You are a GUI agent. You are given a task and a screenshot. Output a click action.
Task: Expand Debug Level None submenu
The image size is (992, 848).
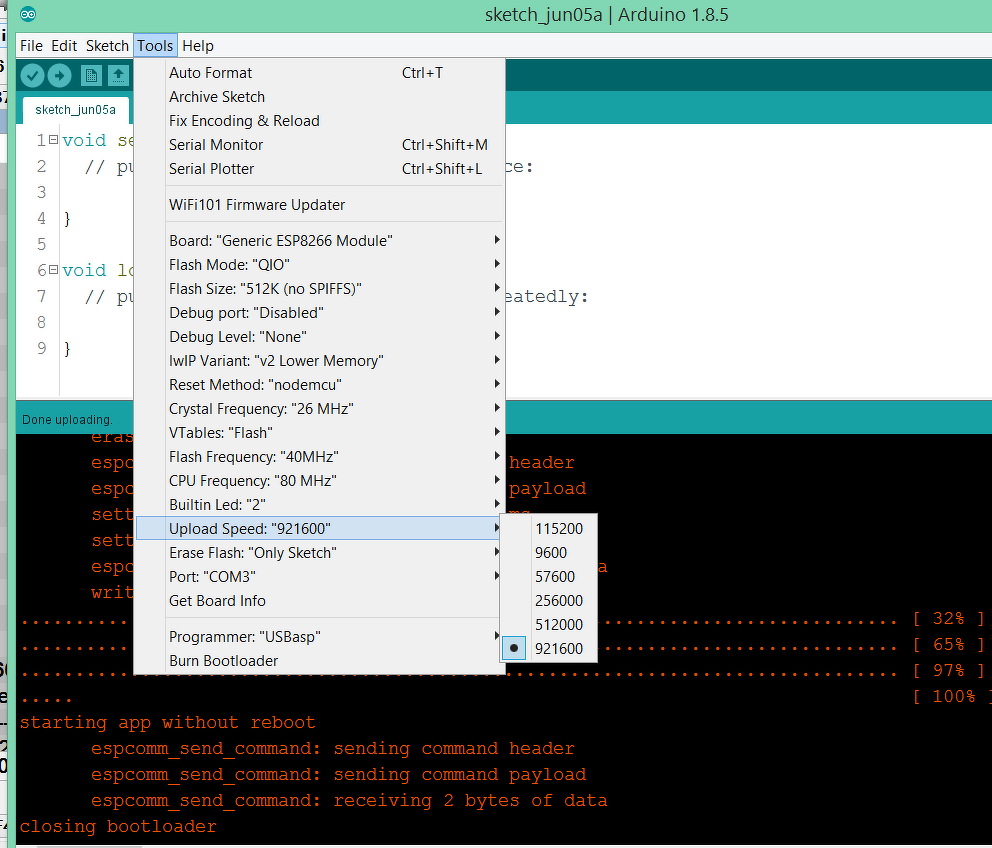coord(319,337)
